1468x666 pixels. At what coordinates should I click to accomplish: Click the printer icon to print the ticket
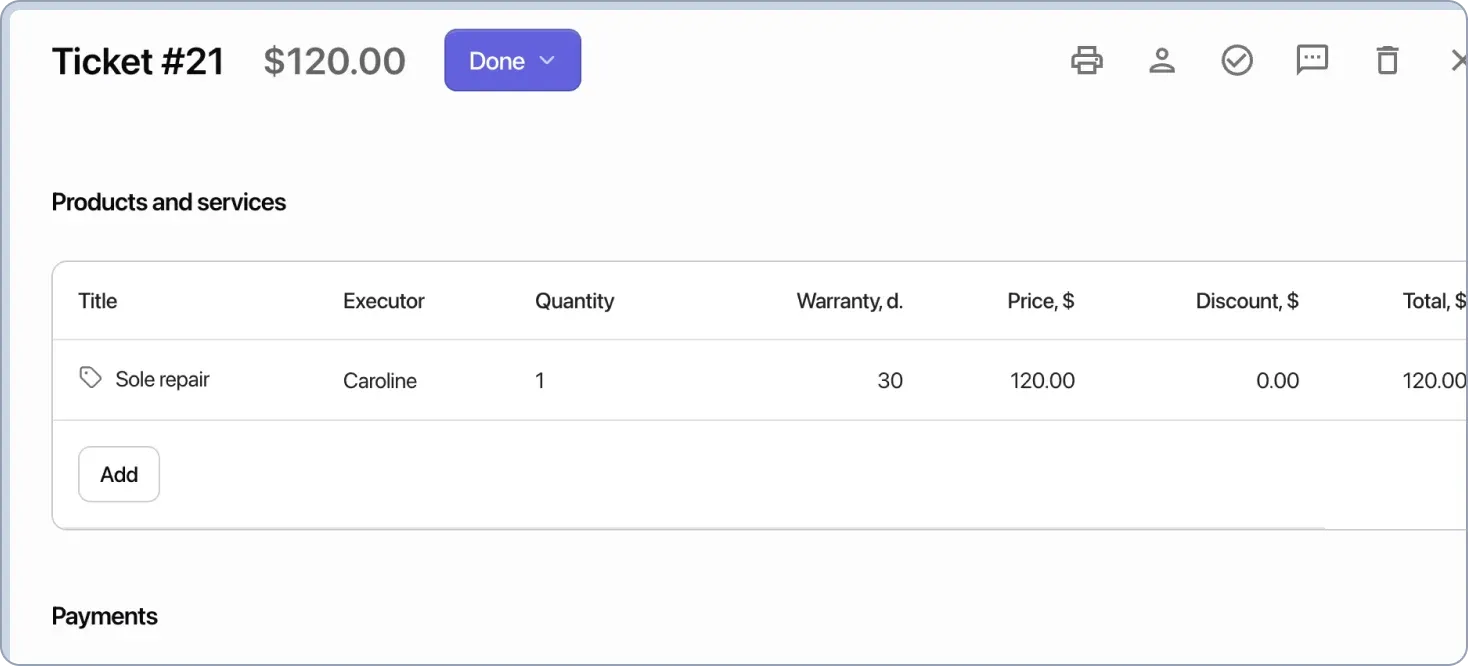[1087, 60]
